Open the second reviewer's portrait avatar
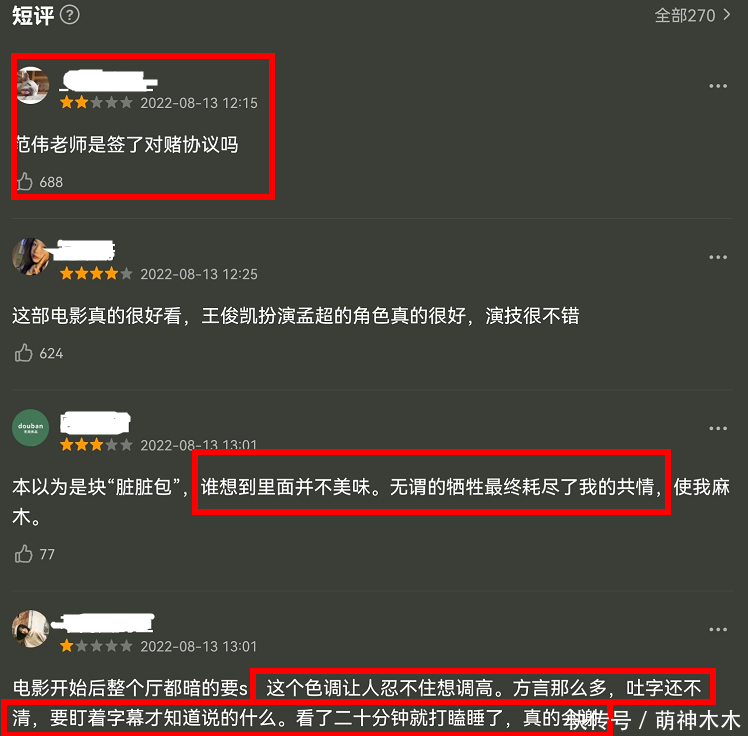 (31, 257)
